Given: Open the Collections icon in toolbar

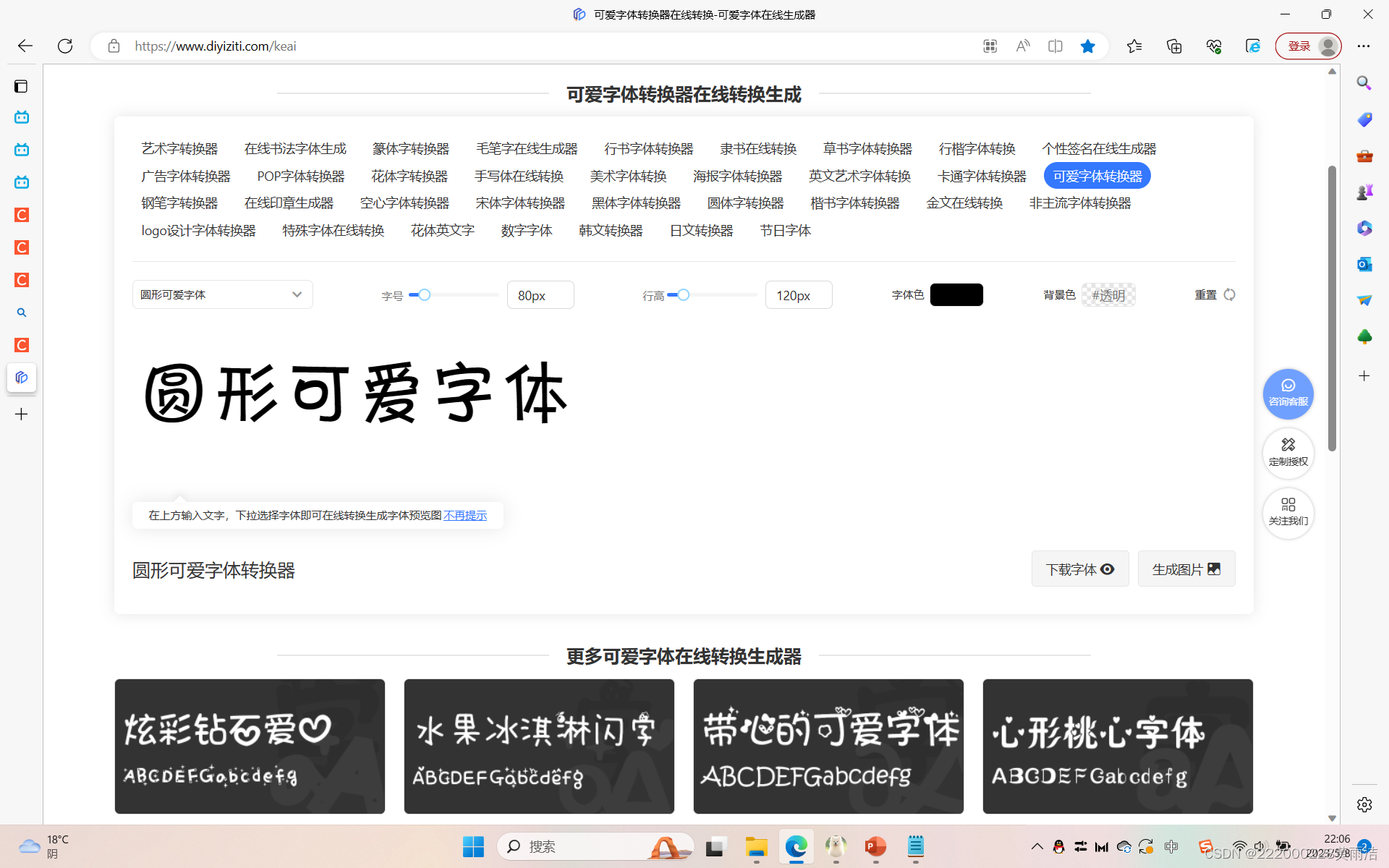Looking at the screenshot, I should coord(1173,46).
